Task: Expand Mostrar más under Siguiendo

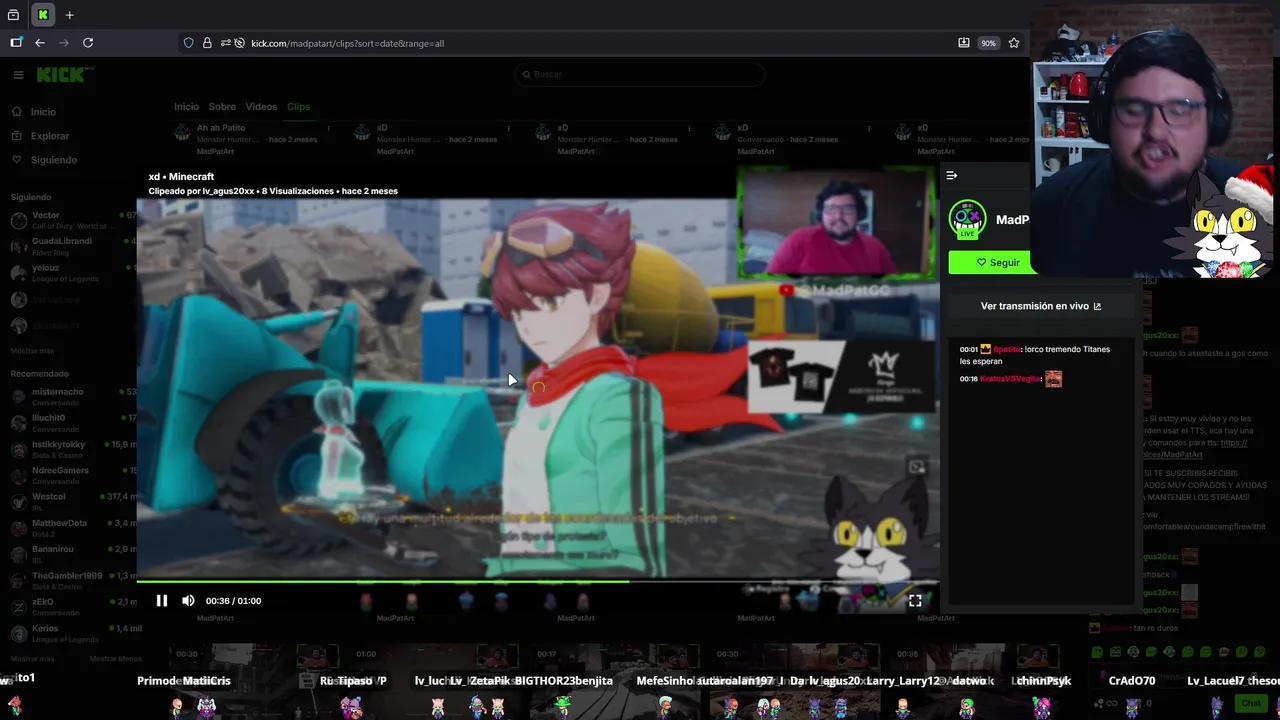Action: 32,351
